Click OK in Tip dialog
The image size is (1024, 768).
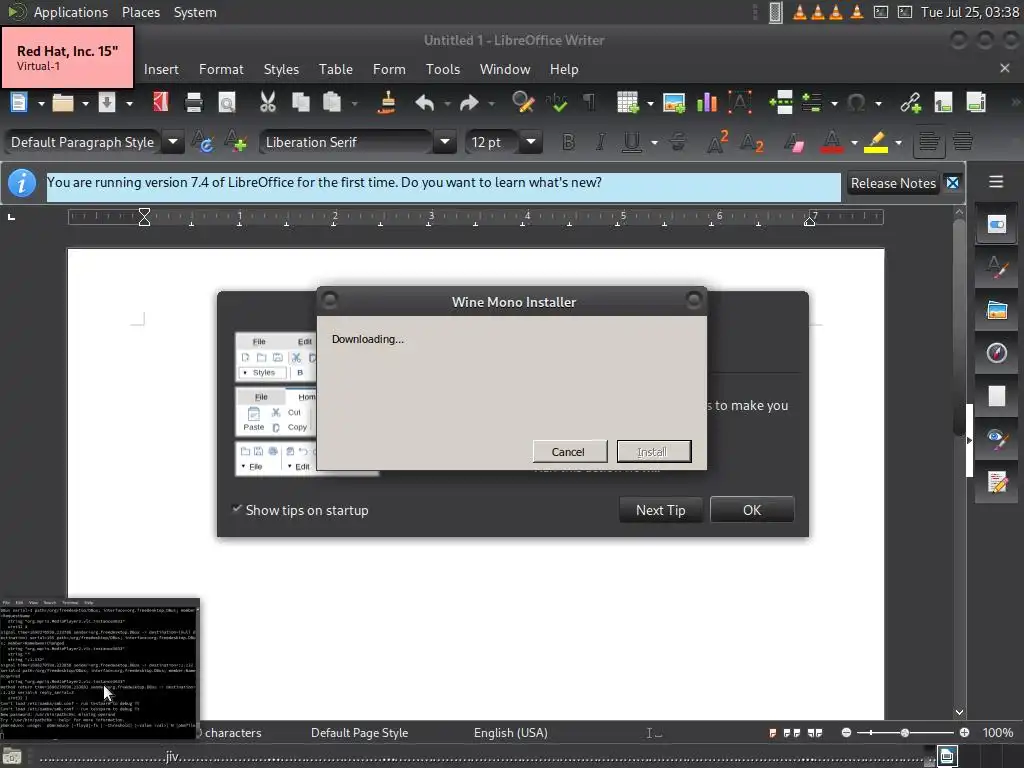click(752, 510)
